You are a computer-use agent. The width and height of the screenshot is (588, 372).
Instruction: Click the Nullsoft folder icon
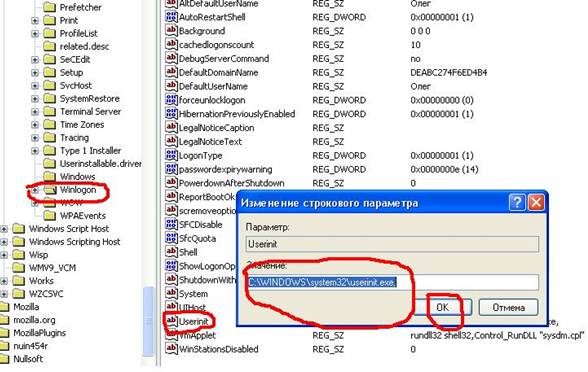(x=4, y=359)
